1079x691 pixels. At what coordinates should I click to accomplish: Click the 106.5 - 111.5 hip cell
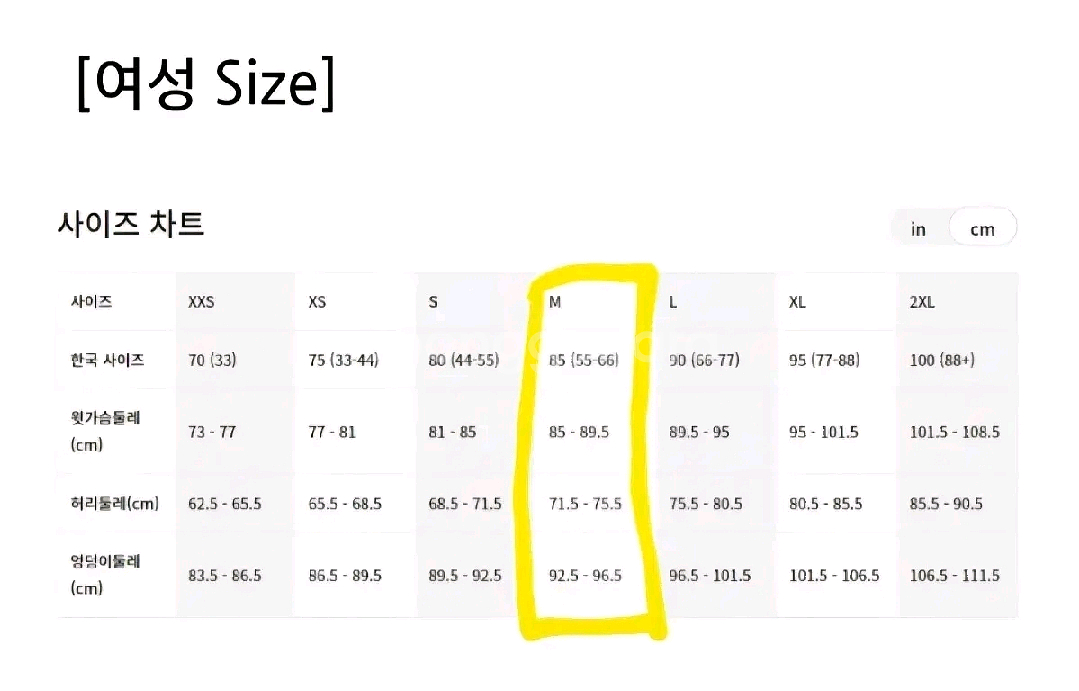pos(954,575)
